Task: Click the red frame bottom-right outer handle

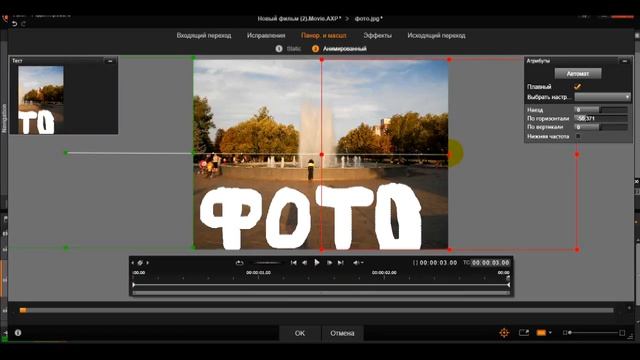Action: pos(577,249)
